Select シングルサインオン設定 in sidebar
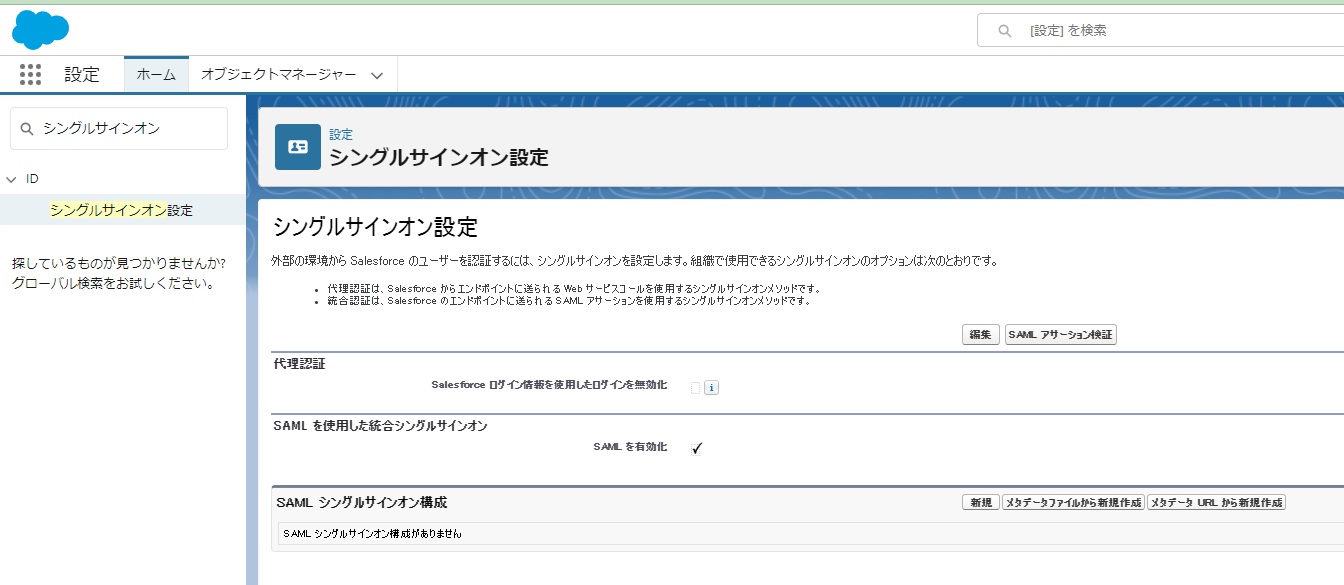The width and height of the screenshot is (1344, 585). [122, 210]
